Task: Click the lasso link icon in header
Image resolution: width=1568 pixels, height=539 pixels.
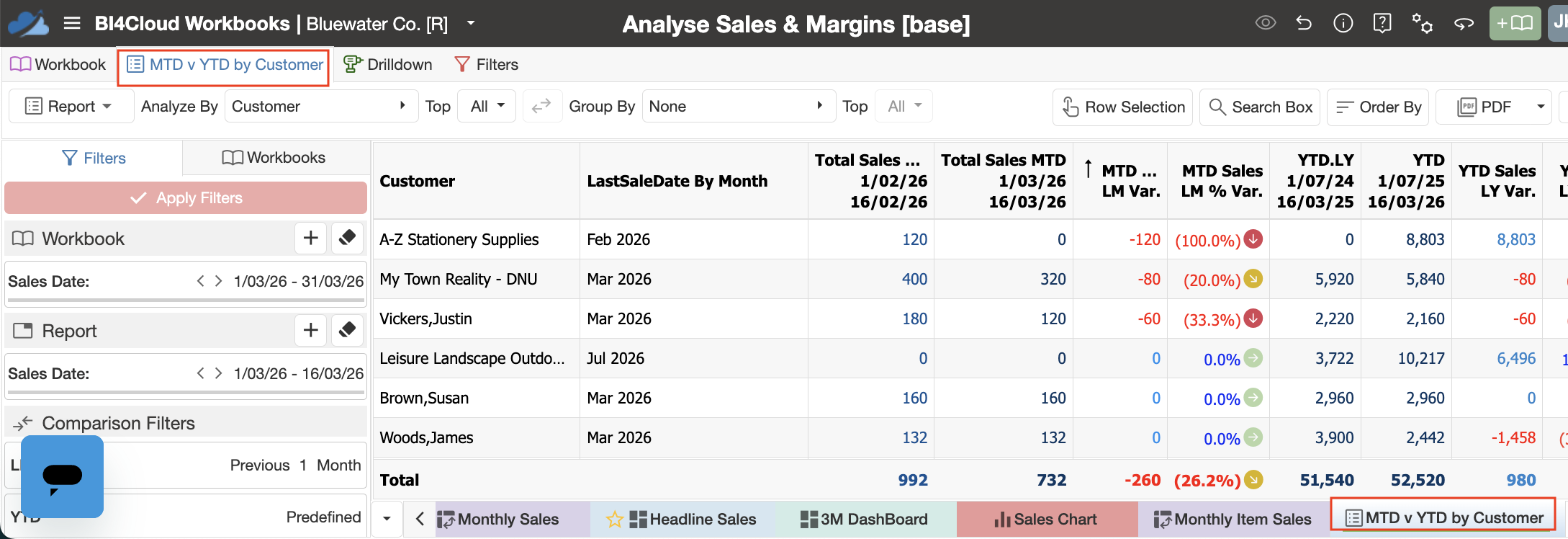Action: point(1463,23)
